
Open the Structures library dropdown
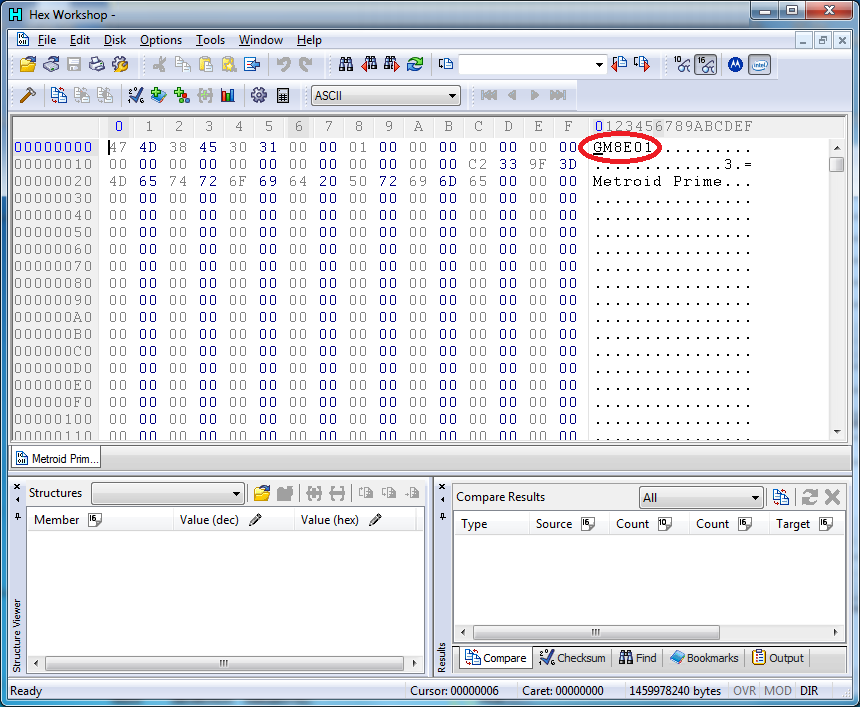168,494
